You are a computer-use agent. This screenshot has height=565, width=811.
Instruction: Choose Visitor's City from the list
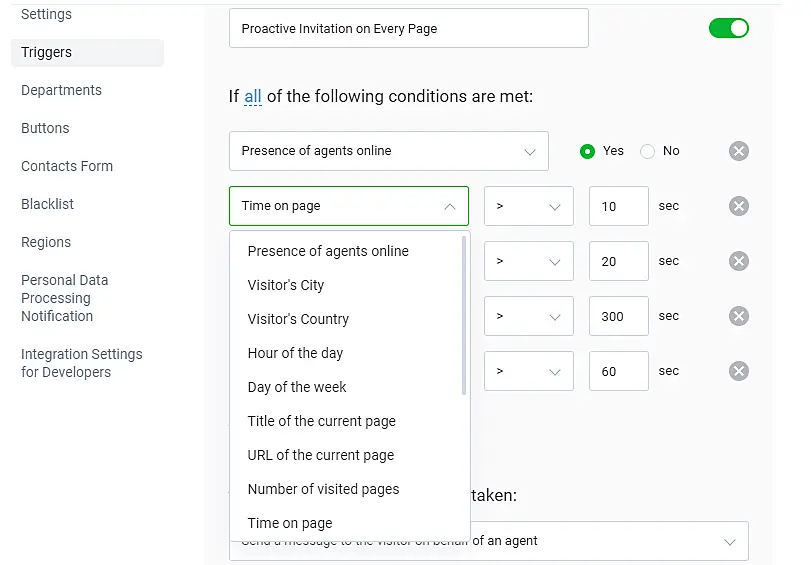[x=286, y=285]
